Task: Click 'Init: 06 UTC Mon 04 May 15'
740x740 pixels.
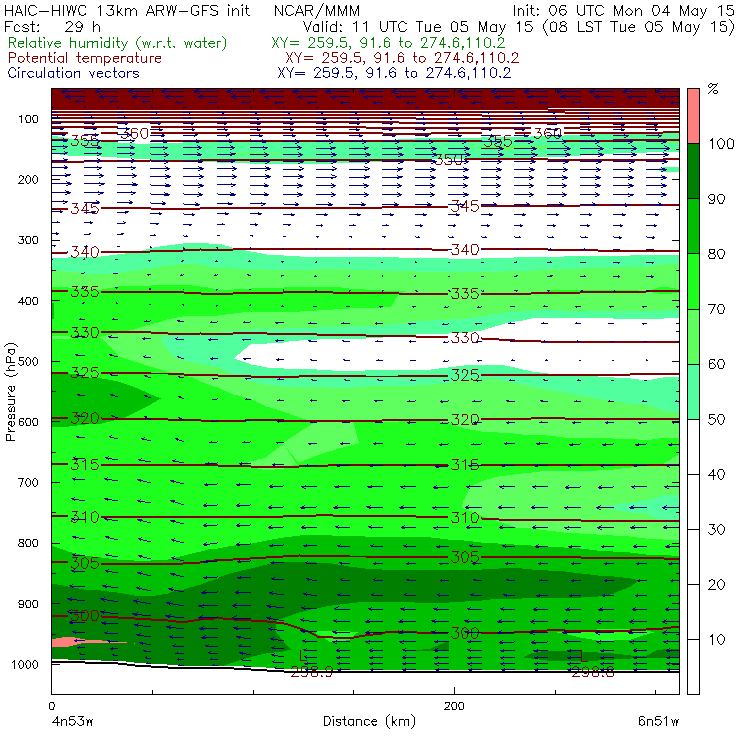Action: pyautogui.click(x=623, y=10)
